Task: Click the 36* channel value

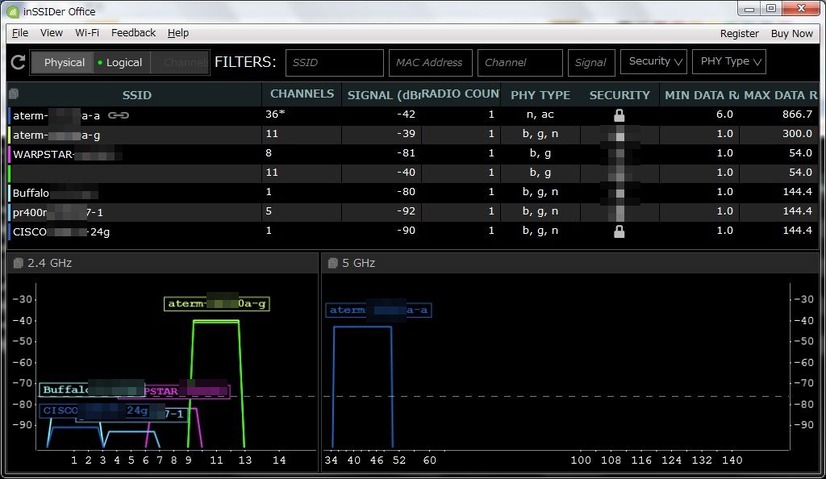Action: 276,114
